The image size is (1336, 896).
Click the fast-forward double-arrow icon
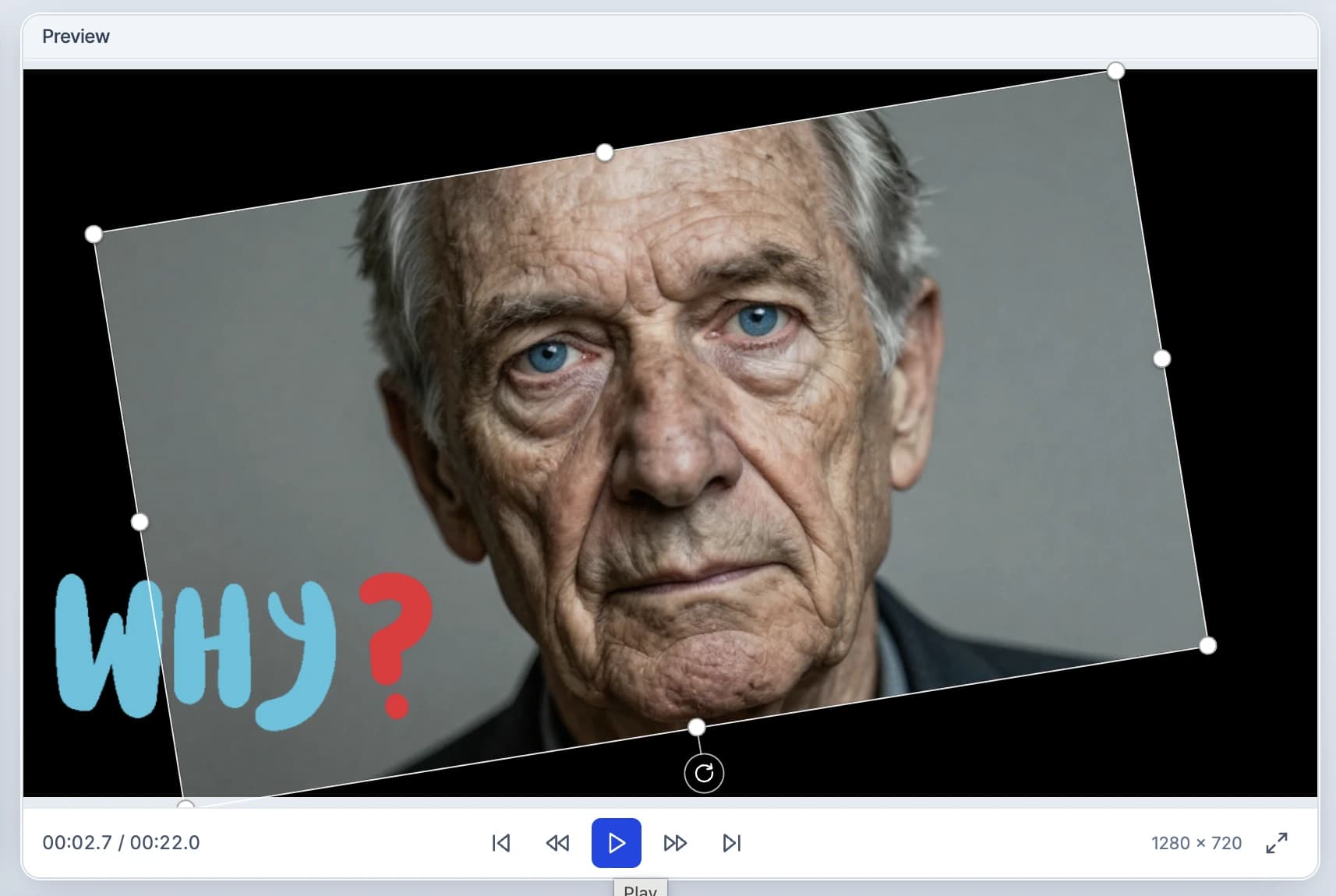[x=675, y=843]
